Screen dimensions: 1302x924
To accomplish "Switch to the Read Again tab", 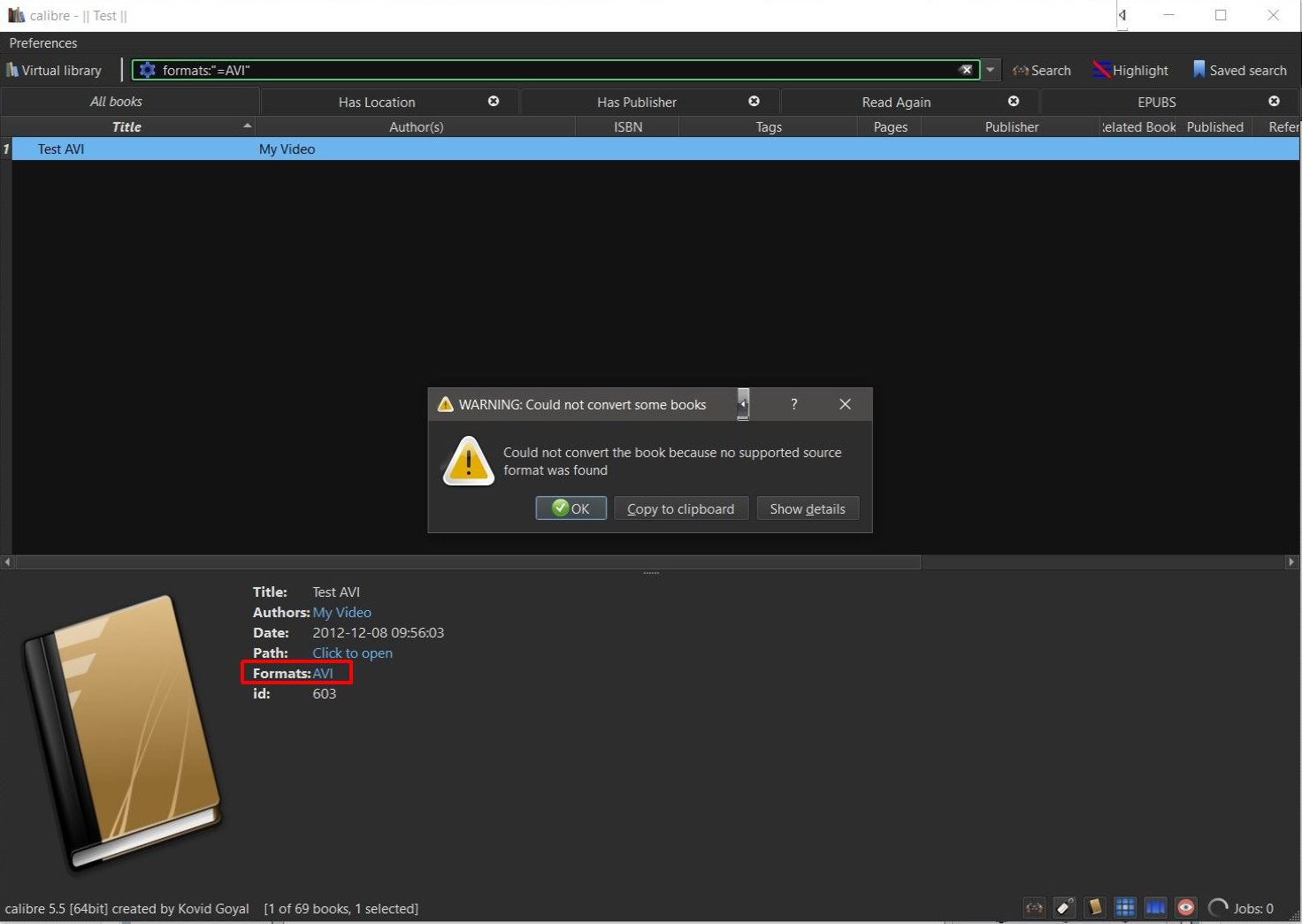I will click(896, 102).
